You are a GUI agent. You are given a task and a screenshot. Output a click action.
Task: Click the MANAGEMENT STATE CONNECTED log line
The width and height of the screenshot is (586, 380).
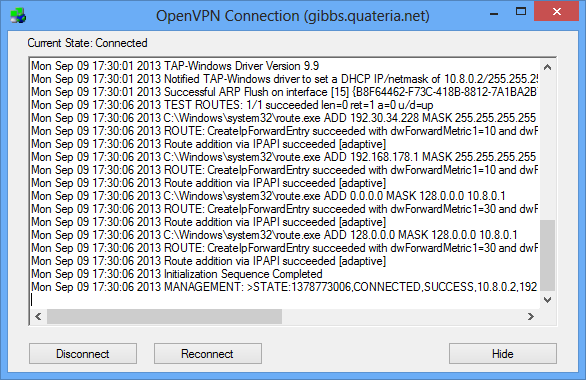pyautogui.click(x=284, y=287)
